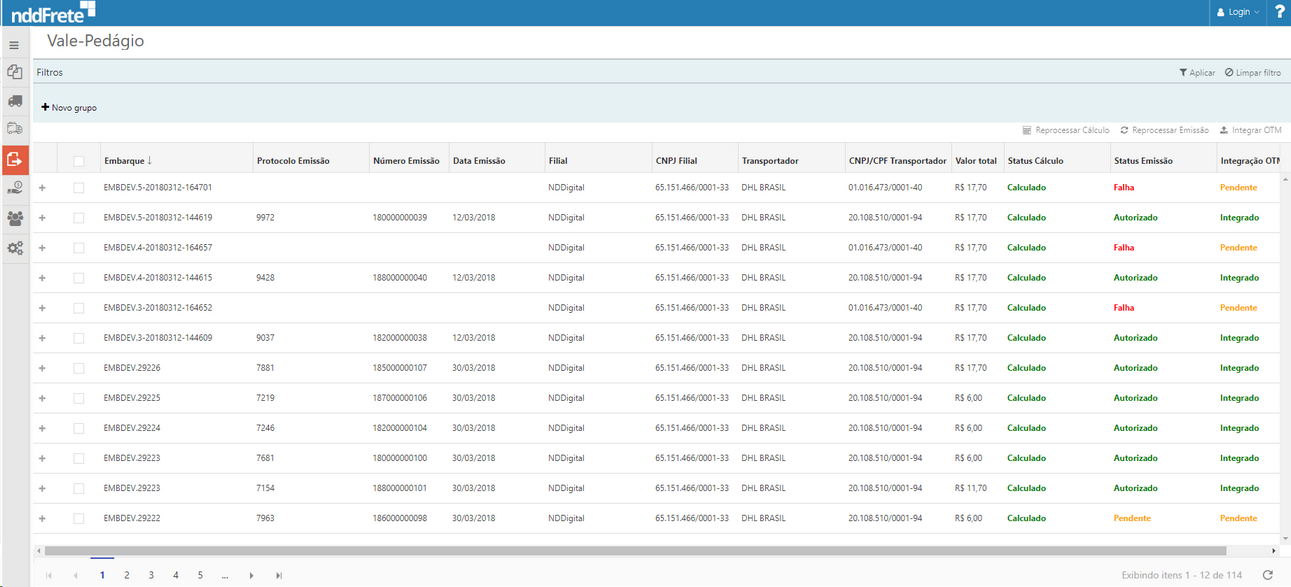The height and width of the screenshot is (587, 1291).
Task: Check the box for EMBDEV.29226 row
Action: [x=79, y=368]
